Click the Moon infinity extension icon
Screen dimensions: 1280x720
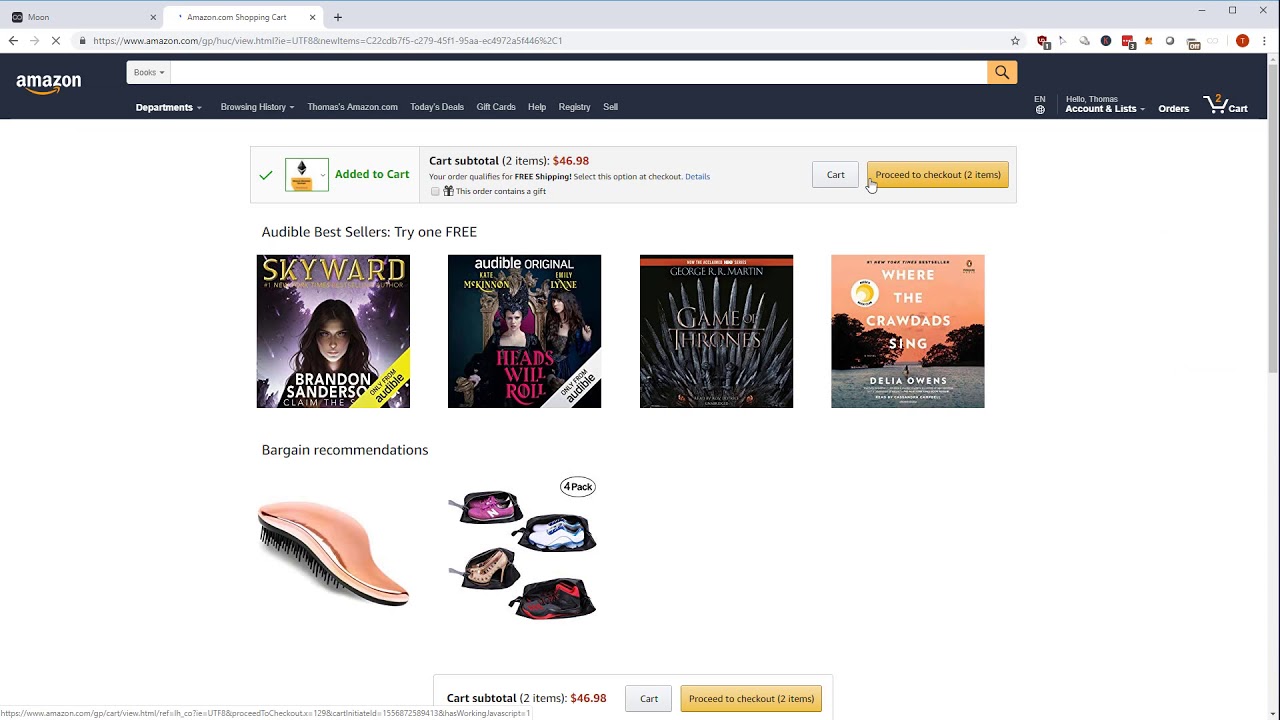pyautogui.click(x=1213, y=41)
